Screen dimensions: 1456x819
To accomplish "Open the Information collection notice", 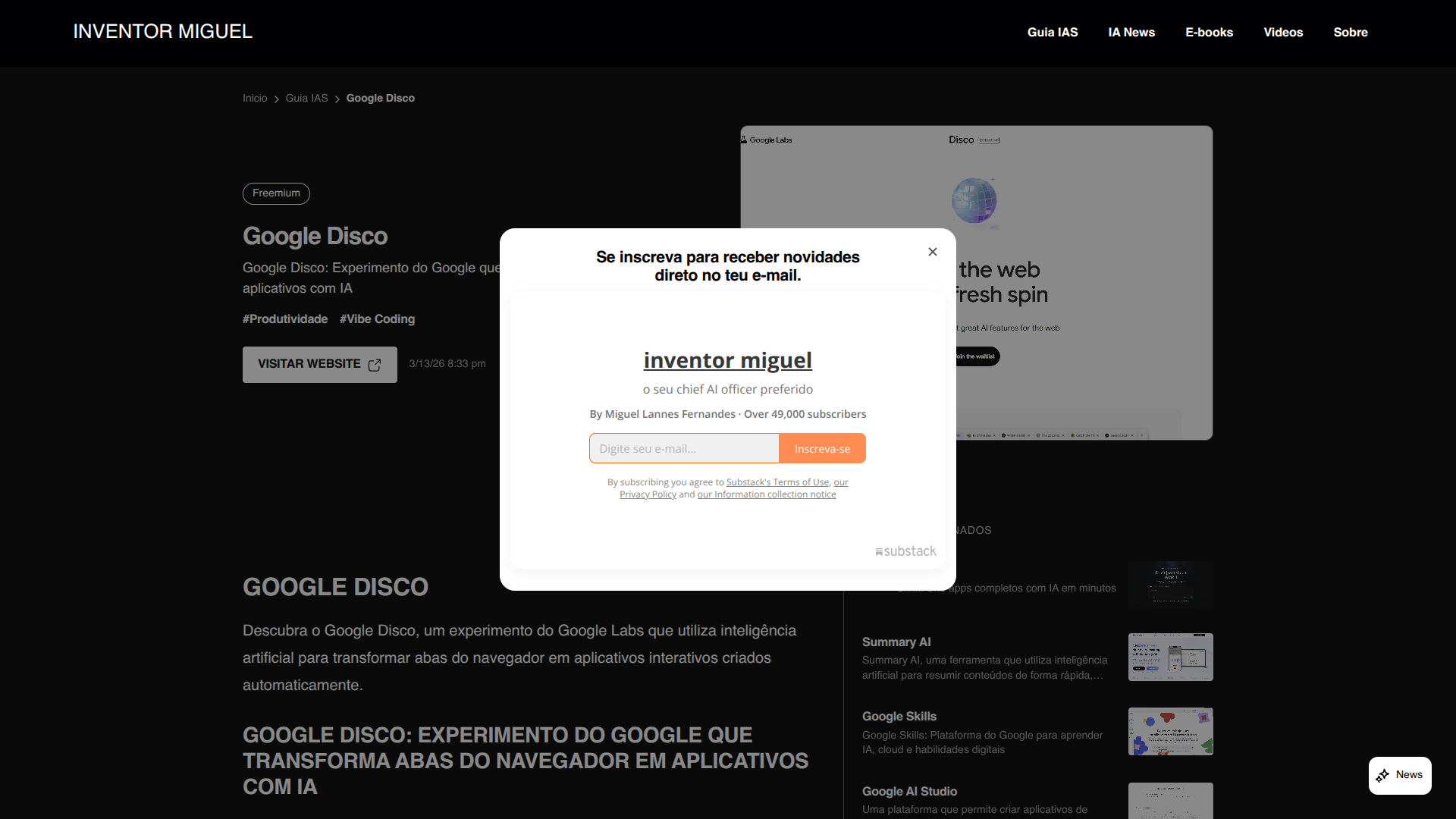I will [766, 494].
